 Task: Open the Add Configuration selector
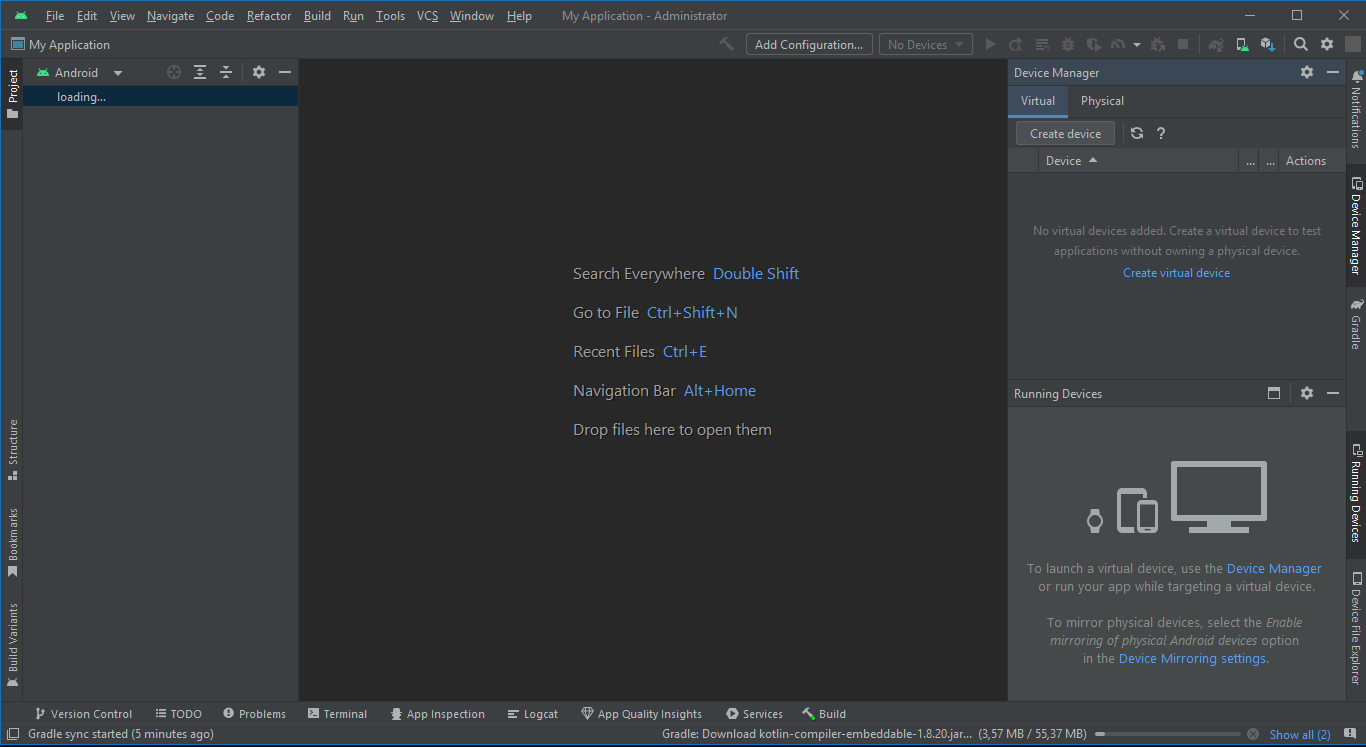click(808, 44)
